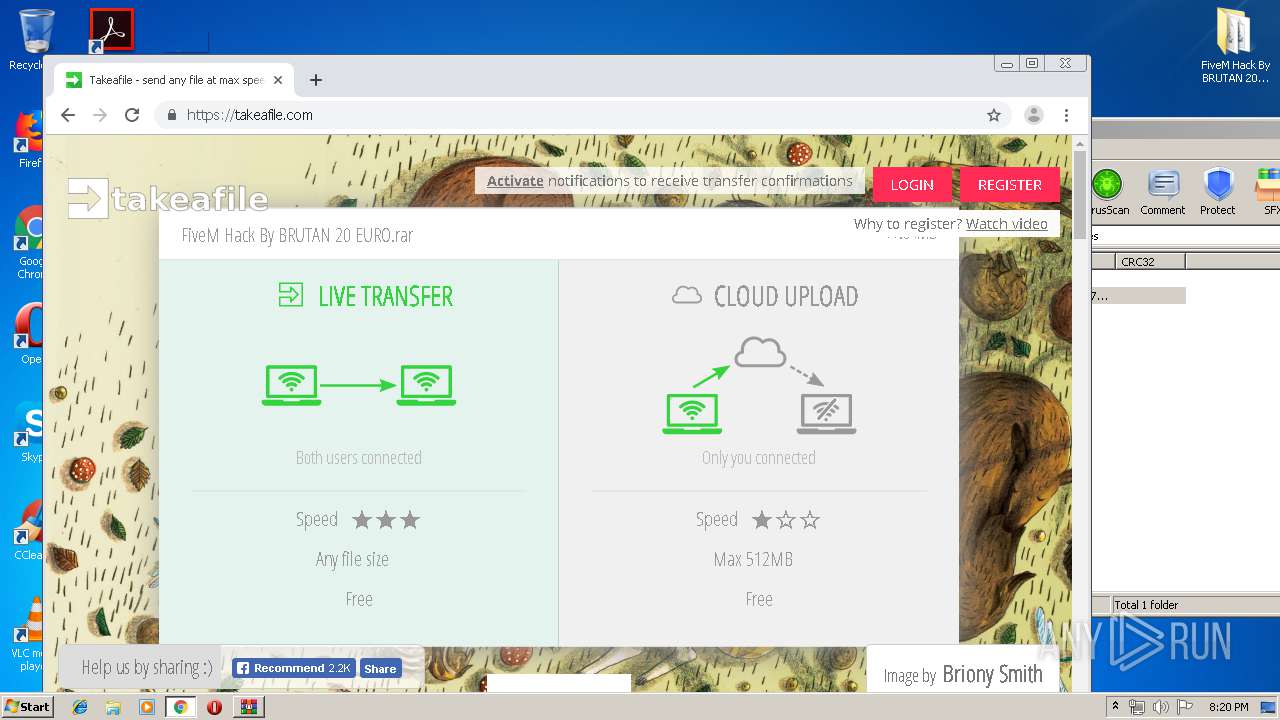Open the Windows Start menu
The height and width of the screenshot is (720, 1280).
(27, 707)
